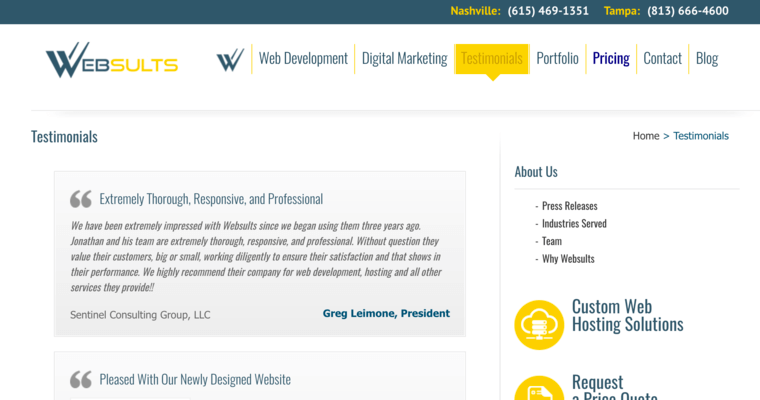Click the quote mark beside Pleased With

pos(81,380)
